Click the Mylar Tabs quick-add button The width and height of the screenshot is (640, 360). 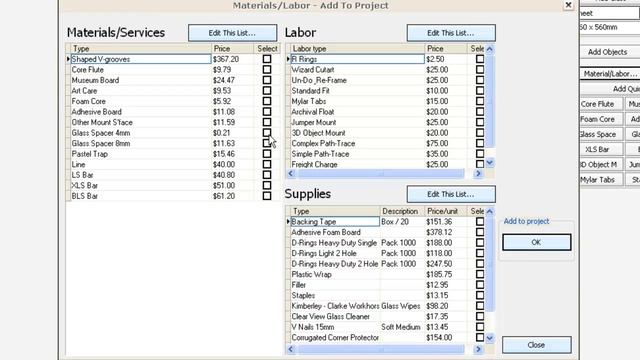[x=601, y=180]
